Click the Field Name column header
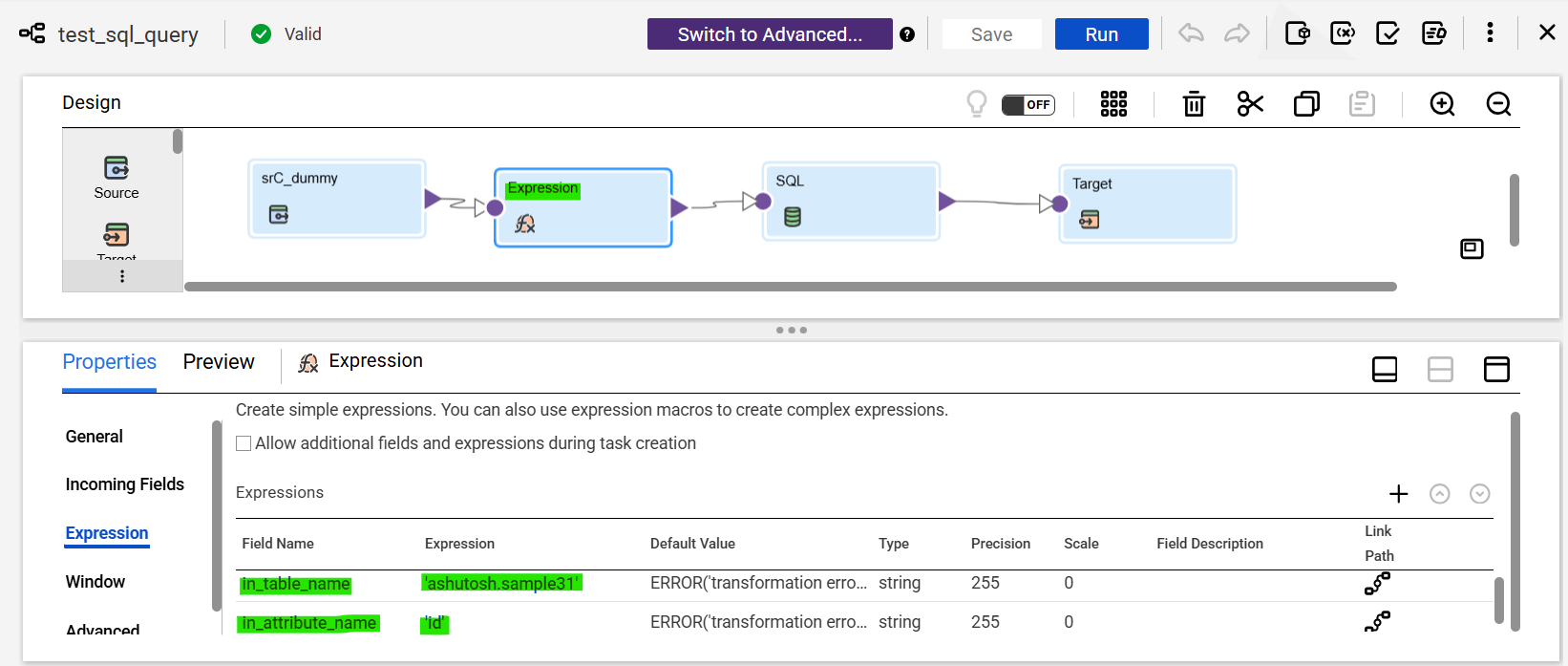 point(277,544)
